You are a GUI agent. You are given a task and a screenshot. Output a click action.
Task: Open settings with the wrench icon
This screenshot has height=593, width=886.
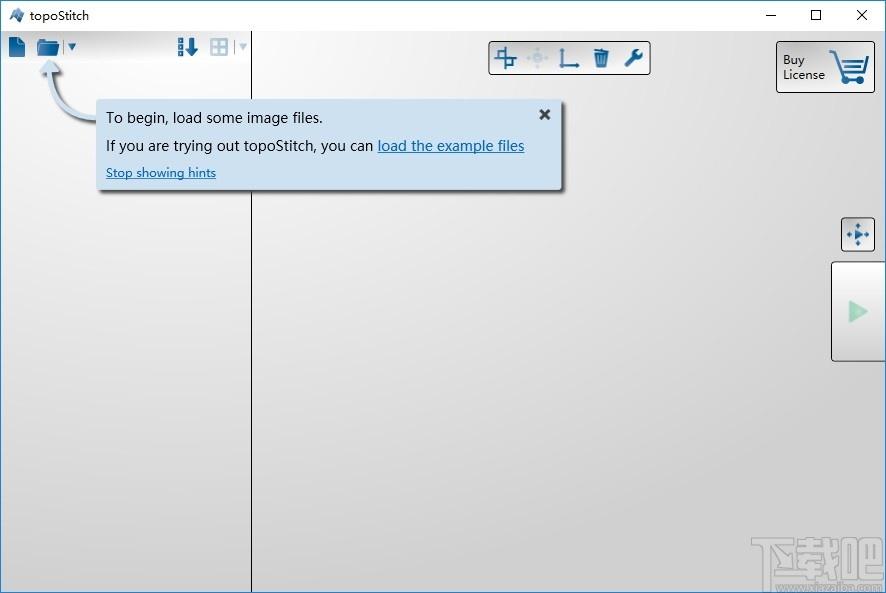click(633, 58)
